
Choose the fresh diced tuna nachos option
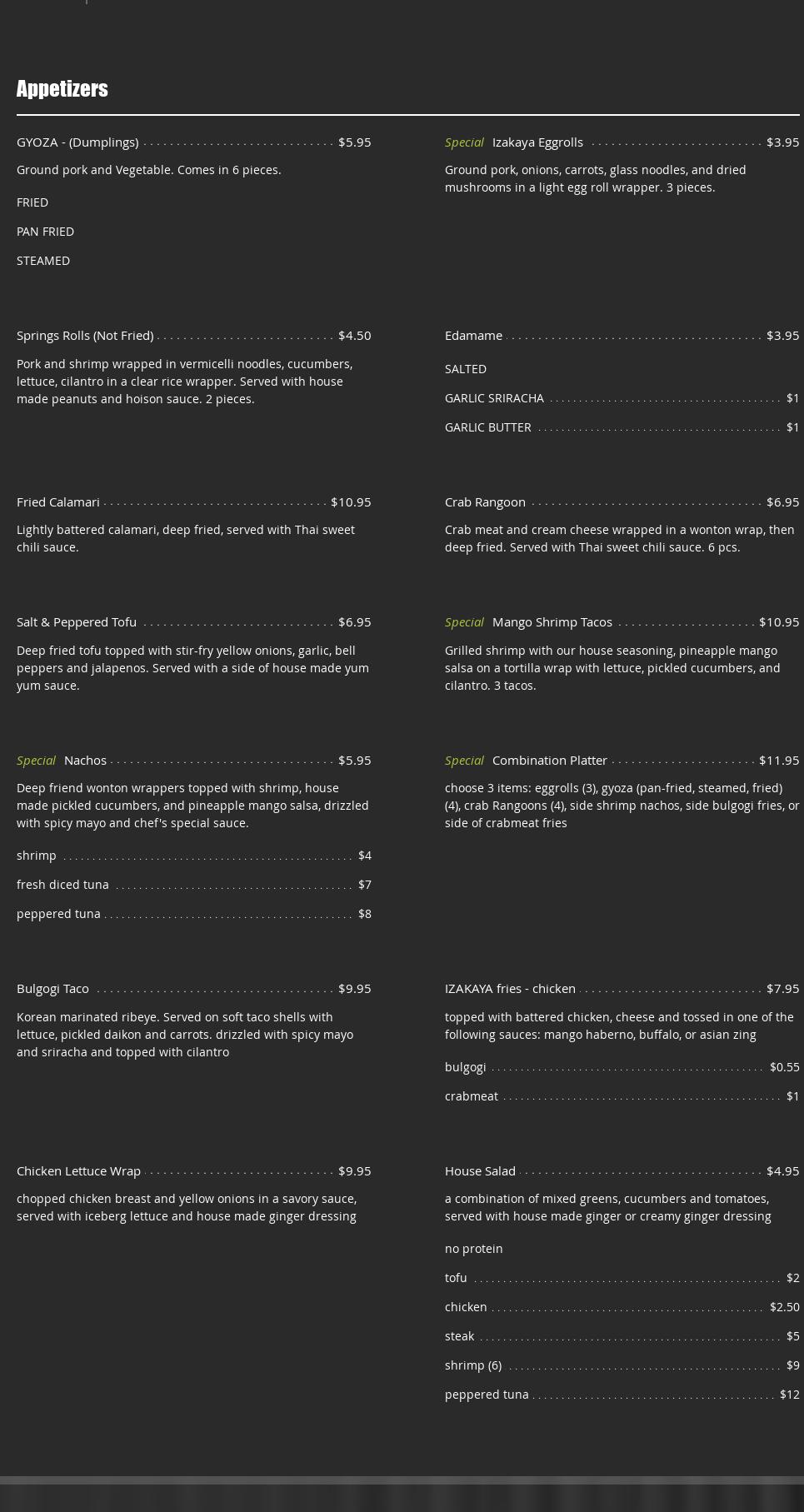[x=62, y=885]
